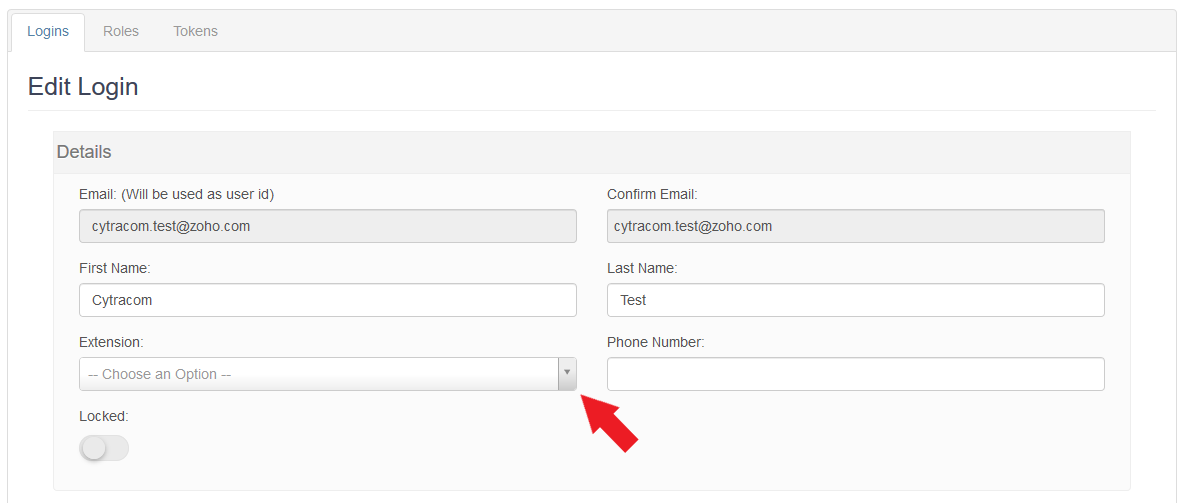Click the Last Name label

click(642, 268)
